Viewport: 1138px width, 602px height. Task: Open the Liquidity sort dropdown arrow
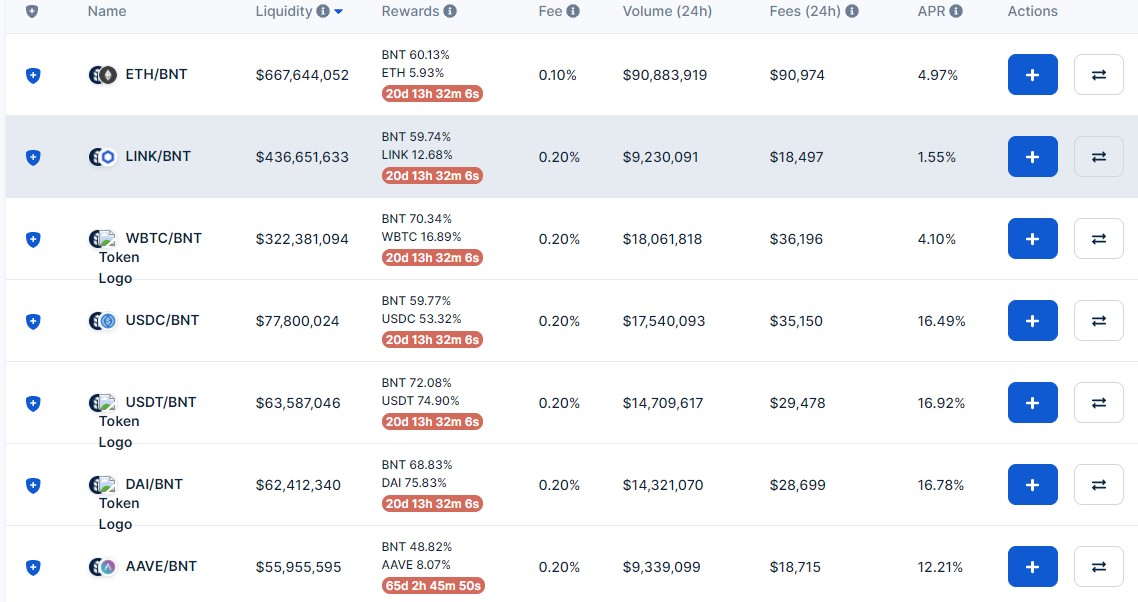[338, 11]
